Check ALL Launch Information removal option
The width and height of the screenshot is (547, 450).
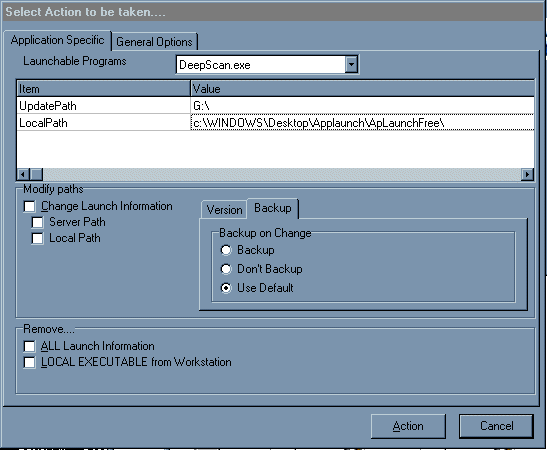coord(29,346)
